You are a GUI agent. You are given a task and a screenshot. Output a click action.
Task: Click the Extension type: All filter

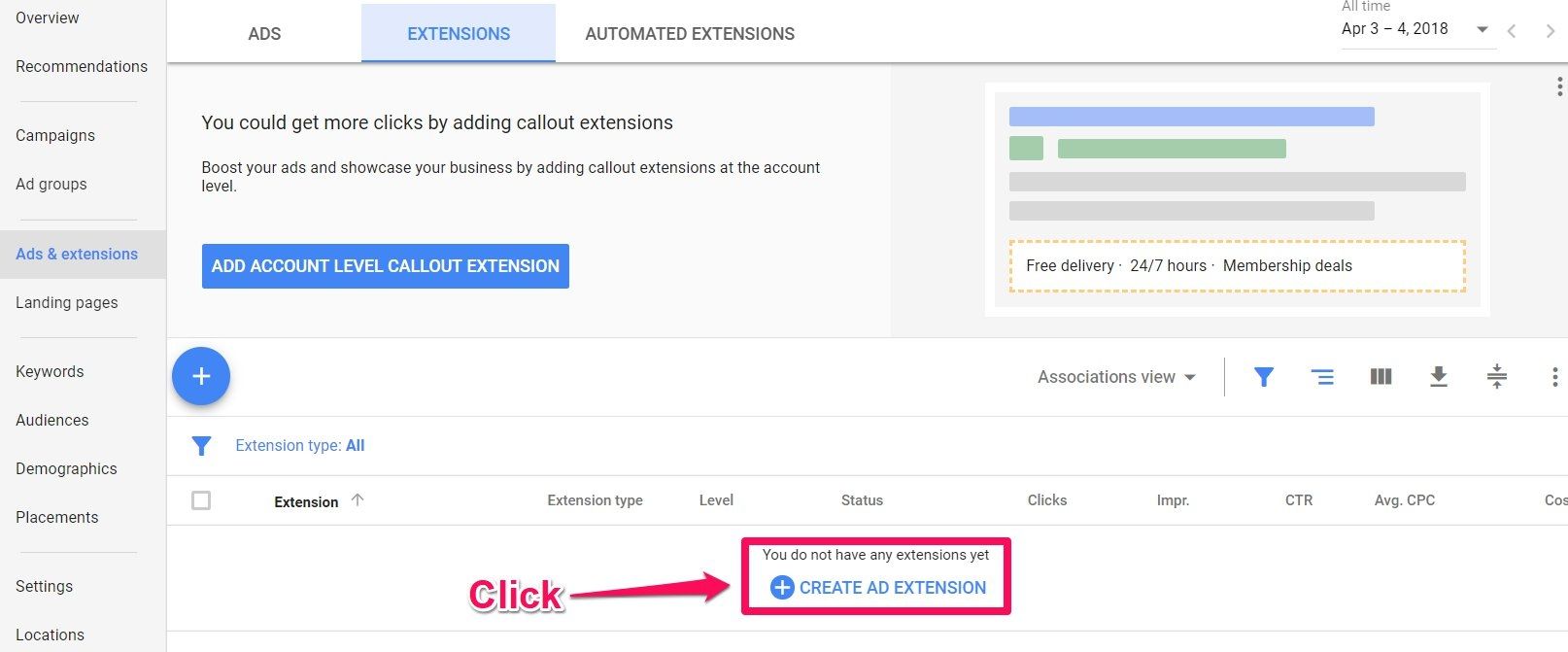pyautogui.click(x=300, y=446)
